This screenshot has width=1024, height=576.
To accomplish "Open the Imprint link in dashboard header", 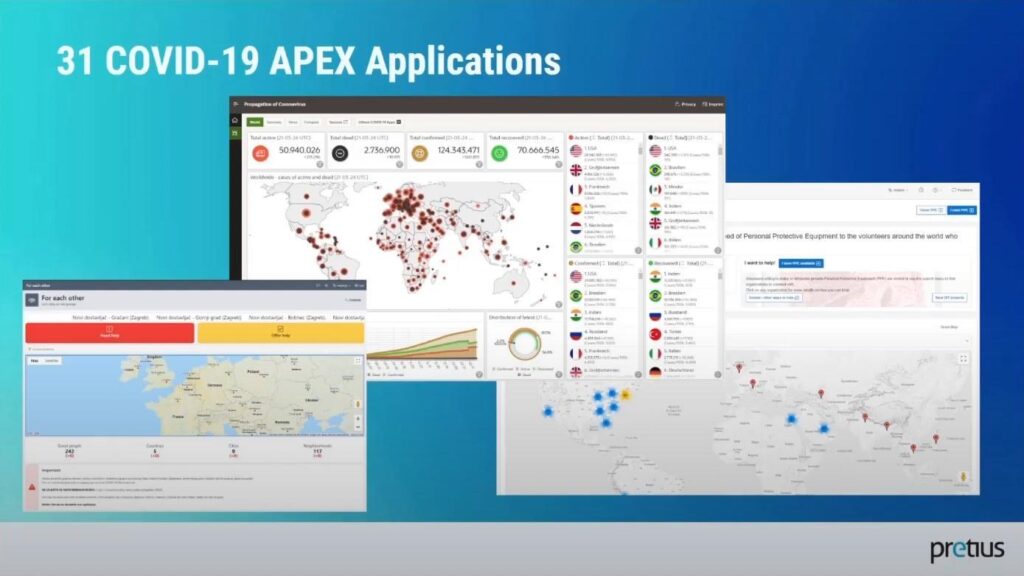I will click(712, 104).
